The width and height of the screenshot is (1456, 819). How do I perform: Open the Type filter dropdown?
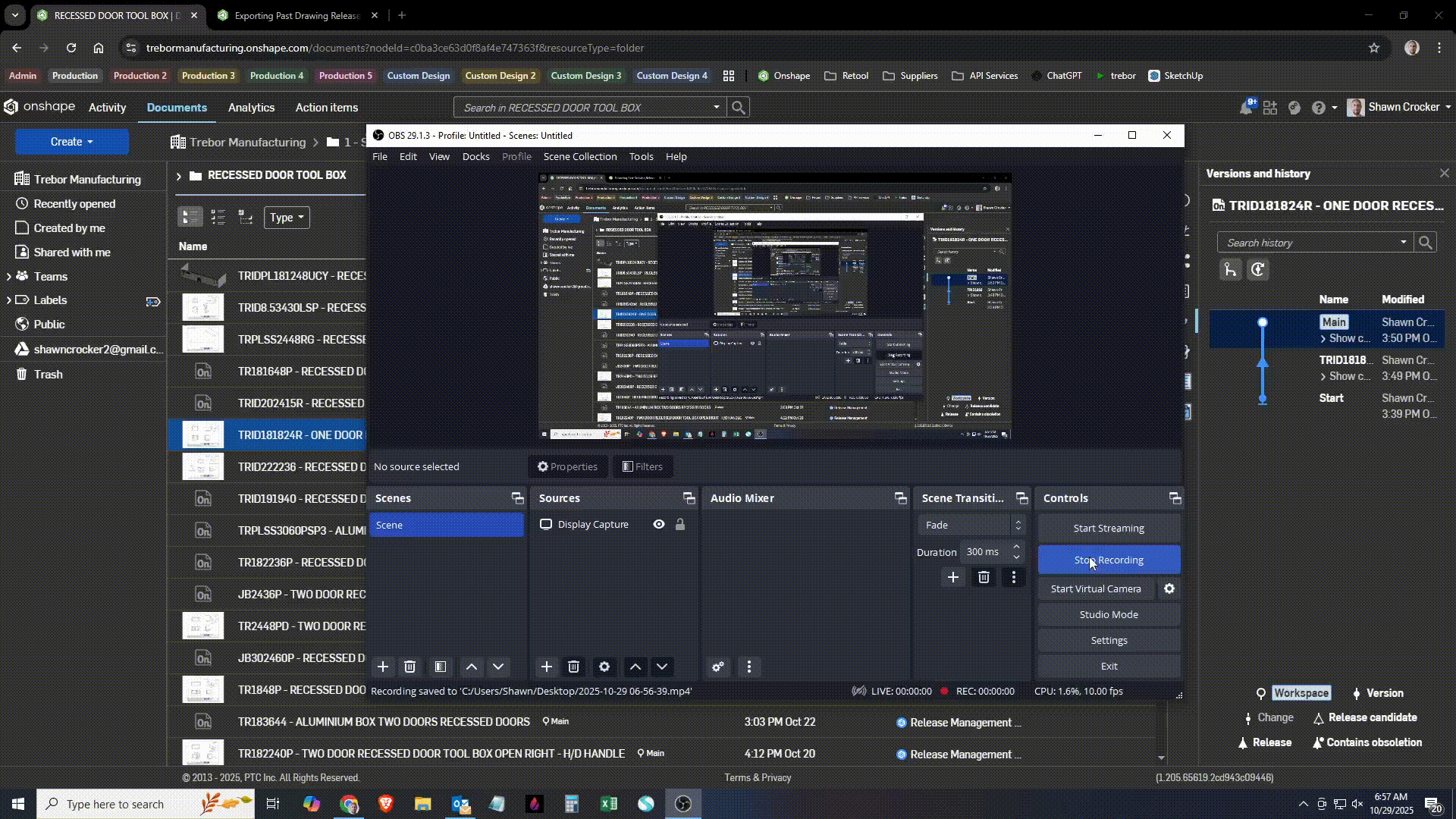[287, 218]
